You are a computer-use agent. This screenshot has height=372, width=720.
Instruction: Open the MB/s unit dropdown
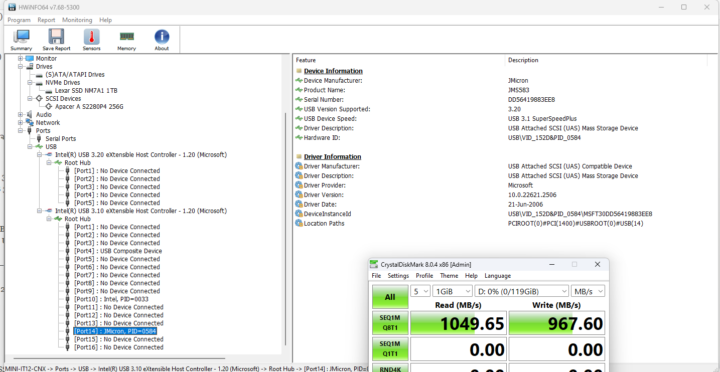point(588,291)
